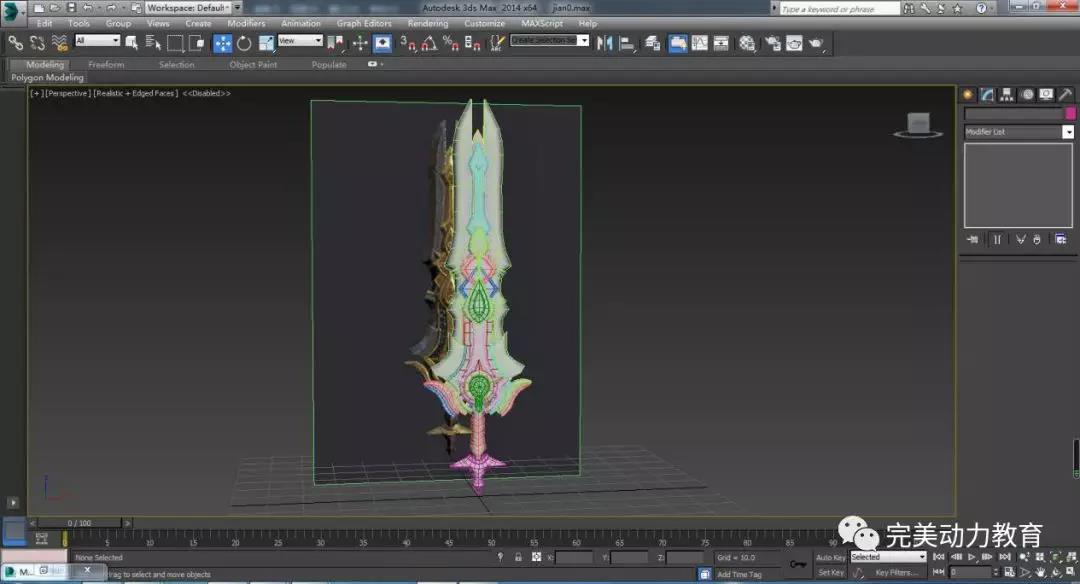1080x584 pixels.
Task: Open the Graph Editors menu
Action: 364,23
